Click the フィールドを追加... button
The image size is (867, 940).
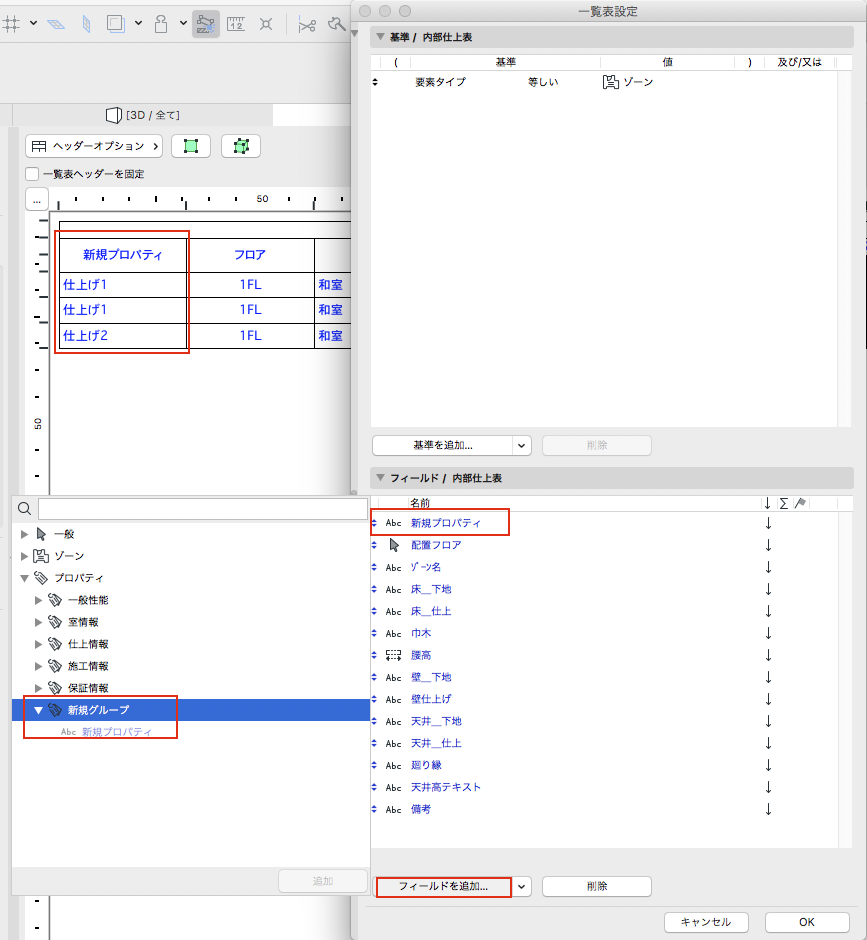(443, 886)
